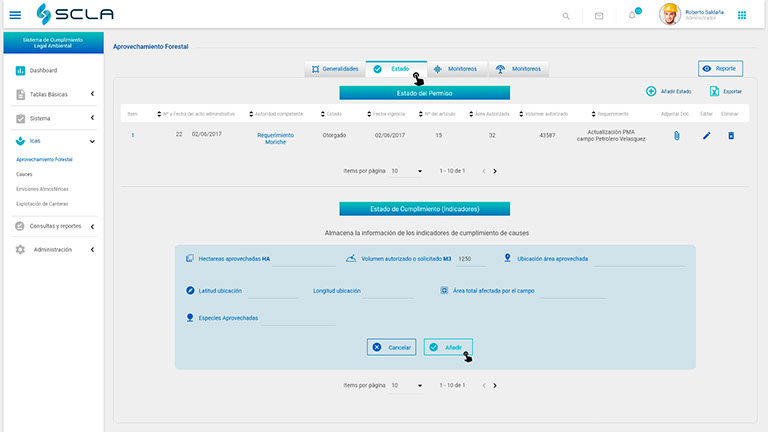Click the search magnifier icon
768x432 pixels.
point(566,16)
